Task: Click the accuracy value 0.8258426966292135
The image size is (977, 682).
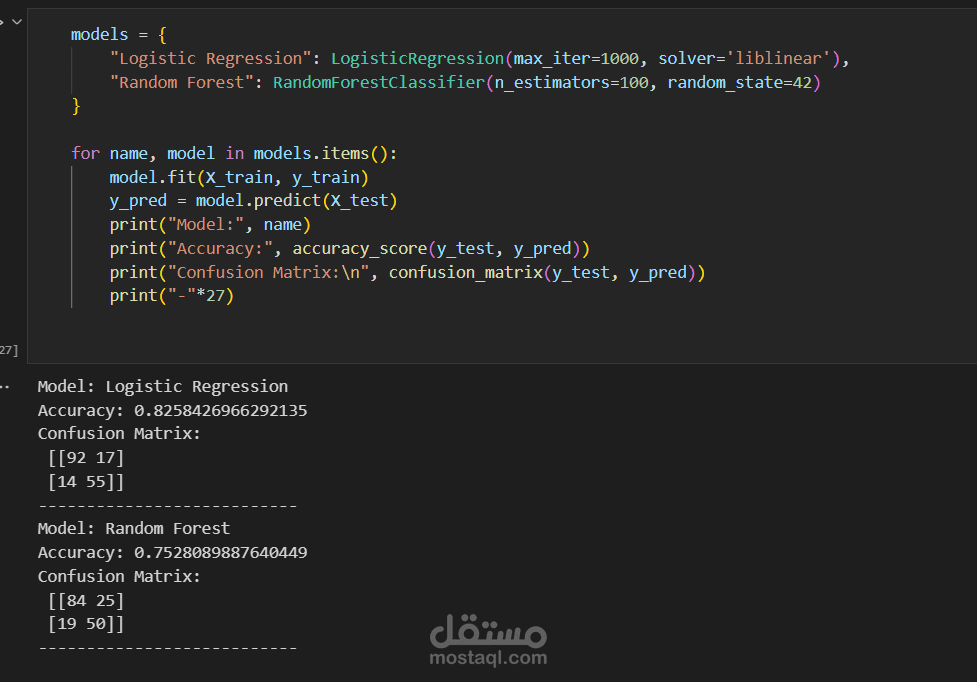Action: point(221,410)
